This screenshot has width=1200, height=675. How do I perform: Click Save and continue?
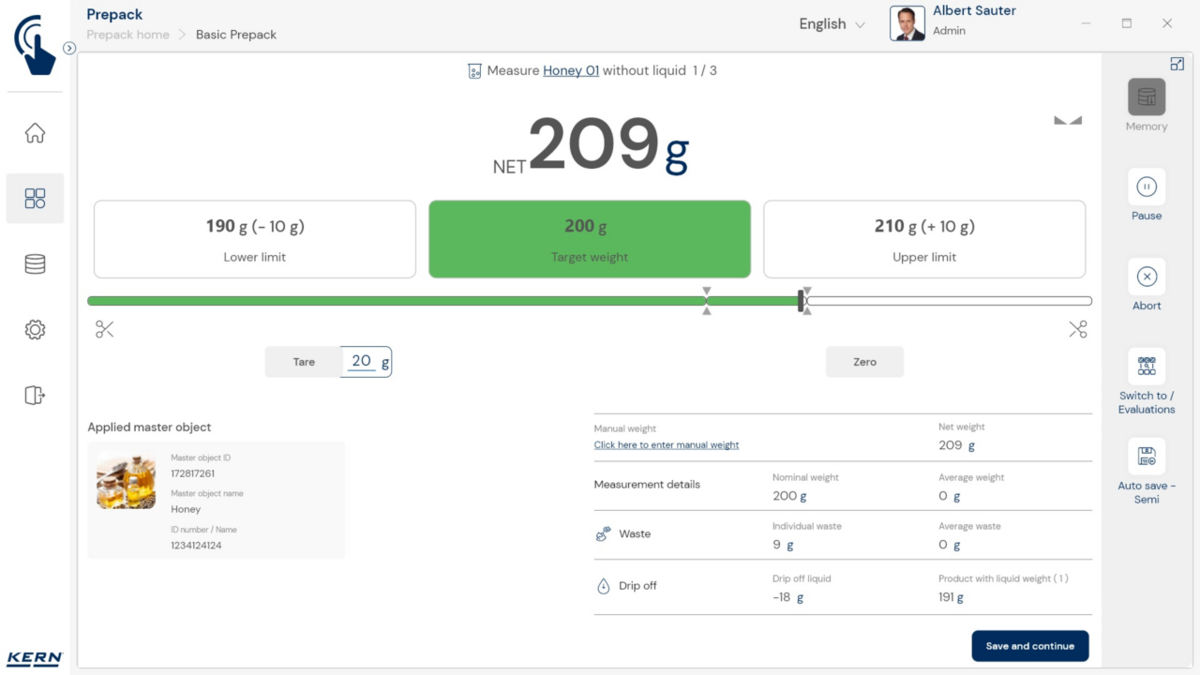[1030, 646]
